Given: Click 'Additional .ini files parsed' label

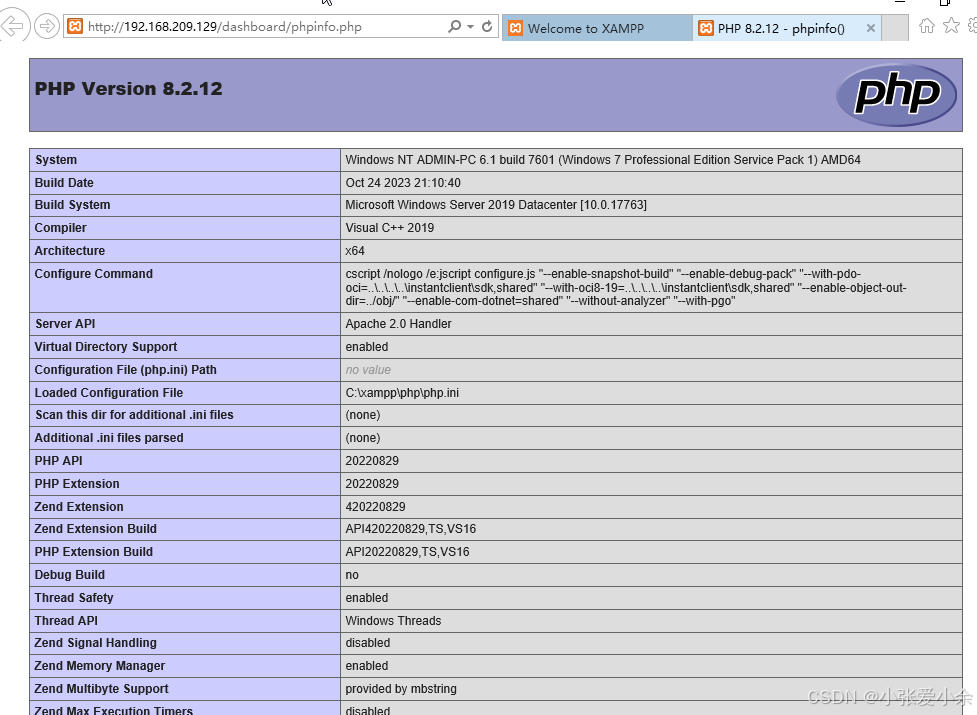Looking at the screenshot, I should (109, 437).
